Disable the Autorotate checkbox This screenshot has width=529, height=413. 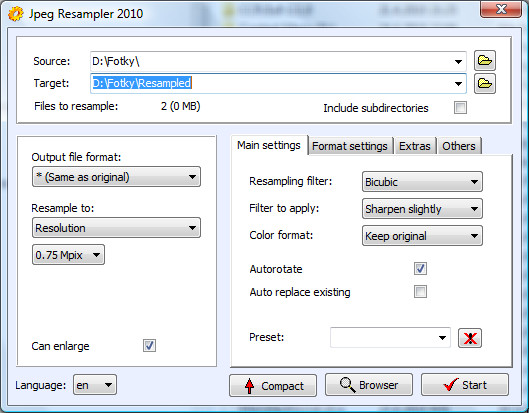click(x=420, y=269)
